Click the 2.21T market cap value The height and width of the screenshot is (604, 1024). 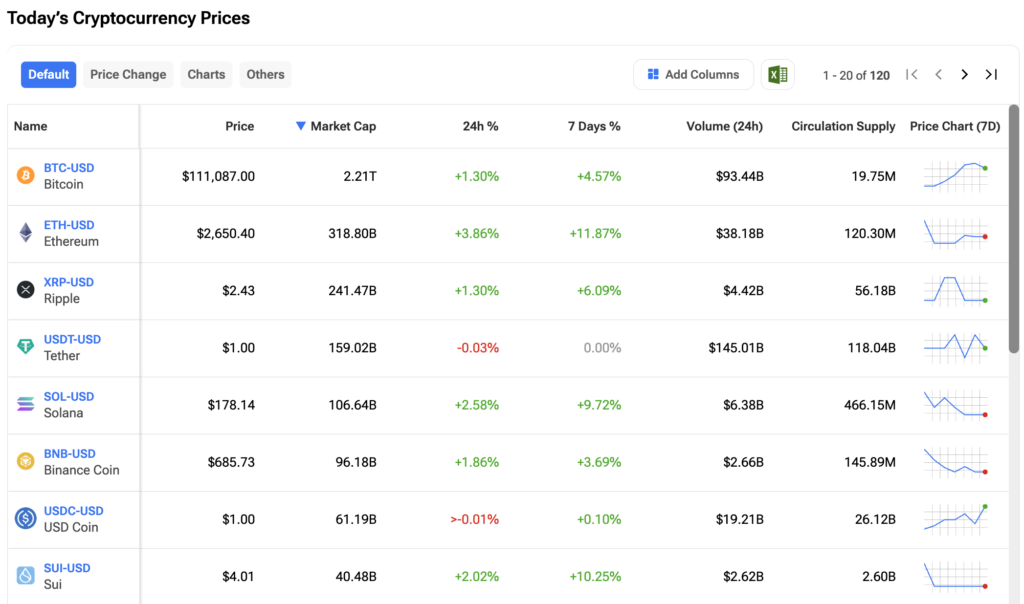360,176
